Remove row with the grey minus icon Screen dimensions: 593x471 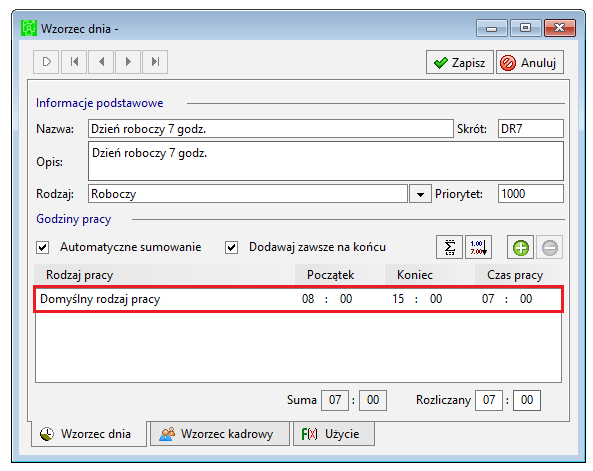pos(550,248)
